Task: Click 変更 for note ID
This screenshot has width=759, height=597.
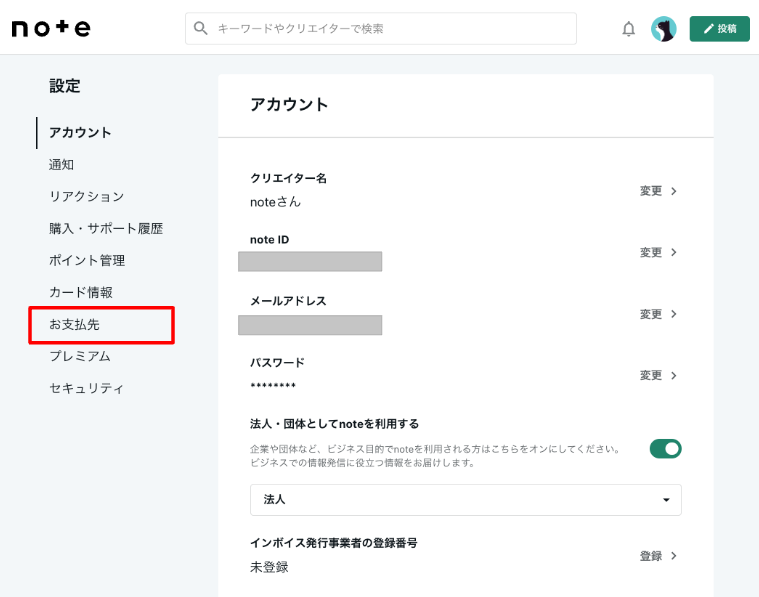Action: coord(651,252)
